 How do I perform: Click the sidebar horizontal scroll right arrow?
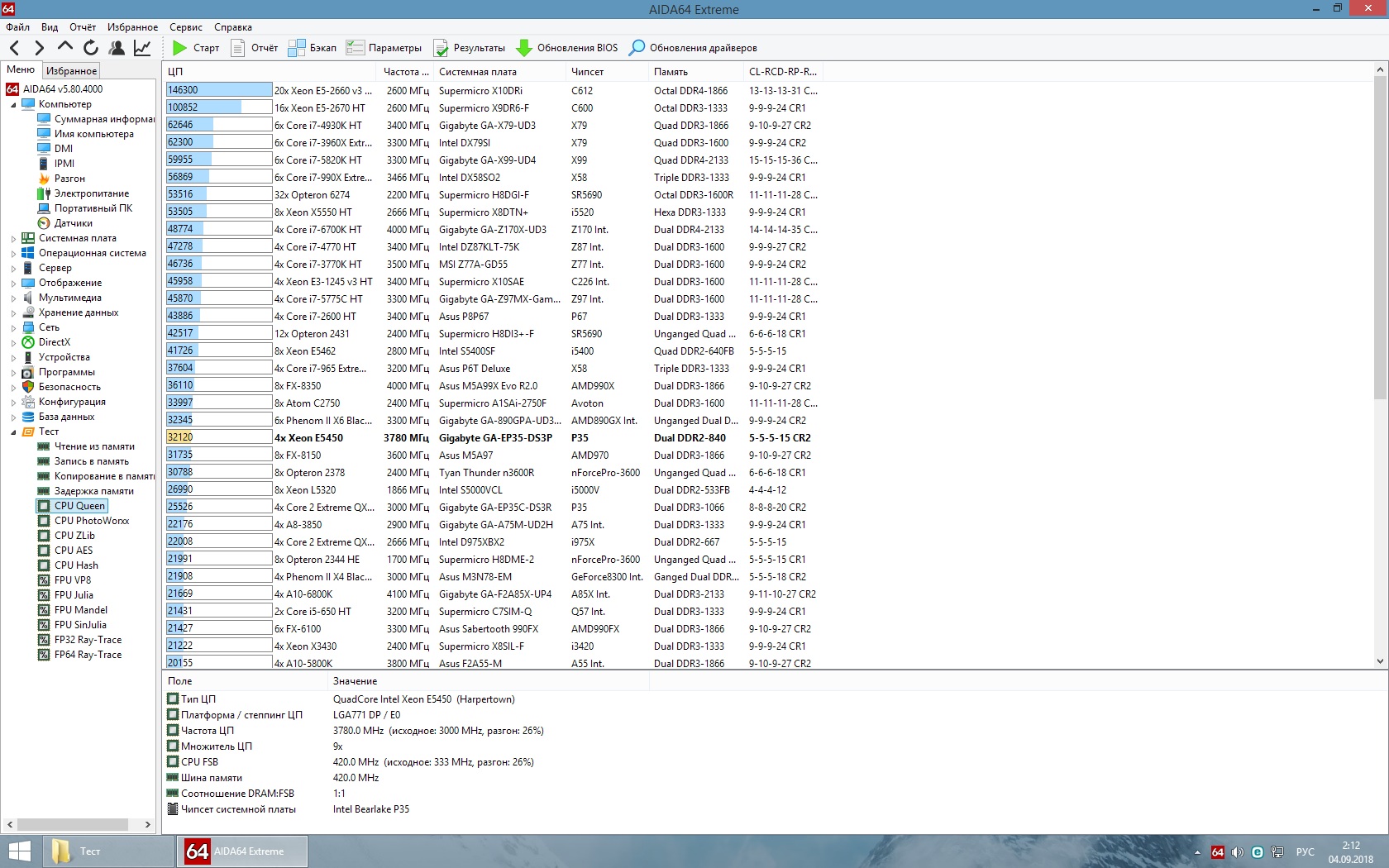point(148,824)
